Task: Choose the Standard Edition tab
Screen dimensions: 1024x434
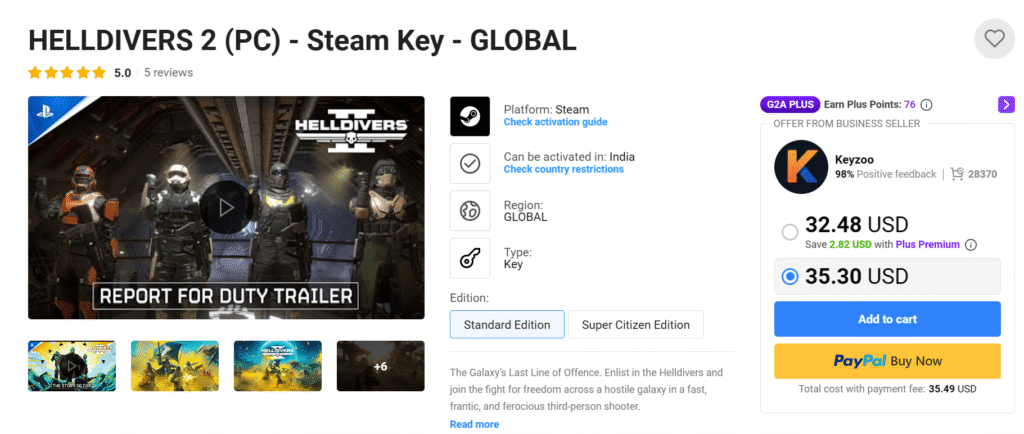Action: pyautogui.click(x=507, y=325)
